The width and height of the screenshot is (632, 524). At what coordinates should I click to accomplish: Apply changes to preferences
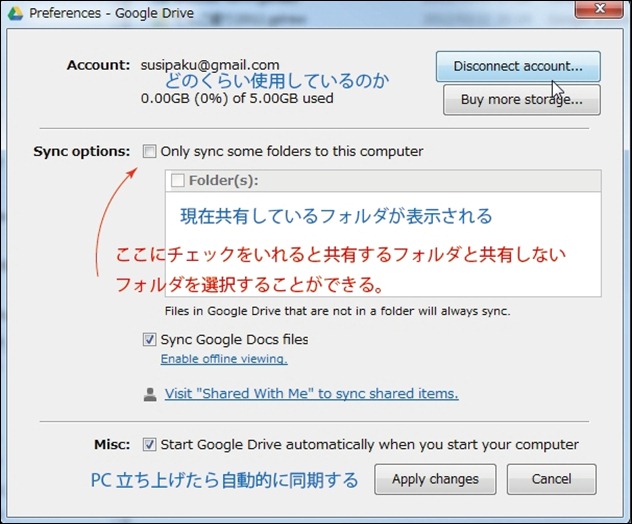tap(435, 479)
